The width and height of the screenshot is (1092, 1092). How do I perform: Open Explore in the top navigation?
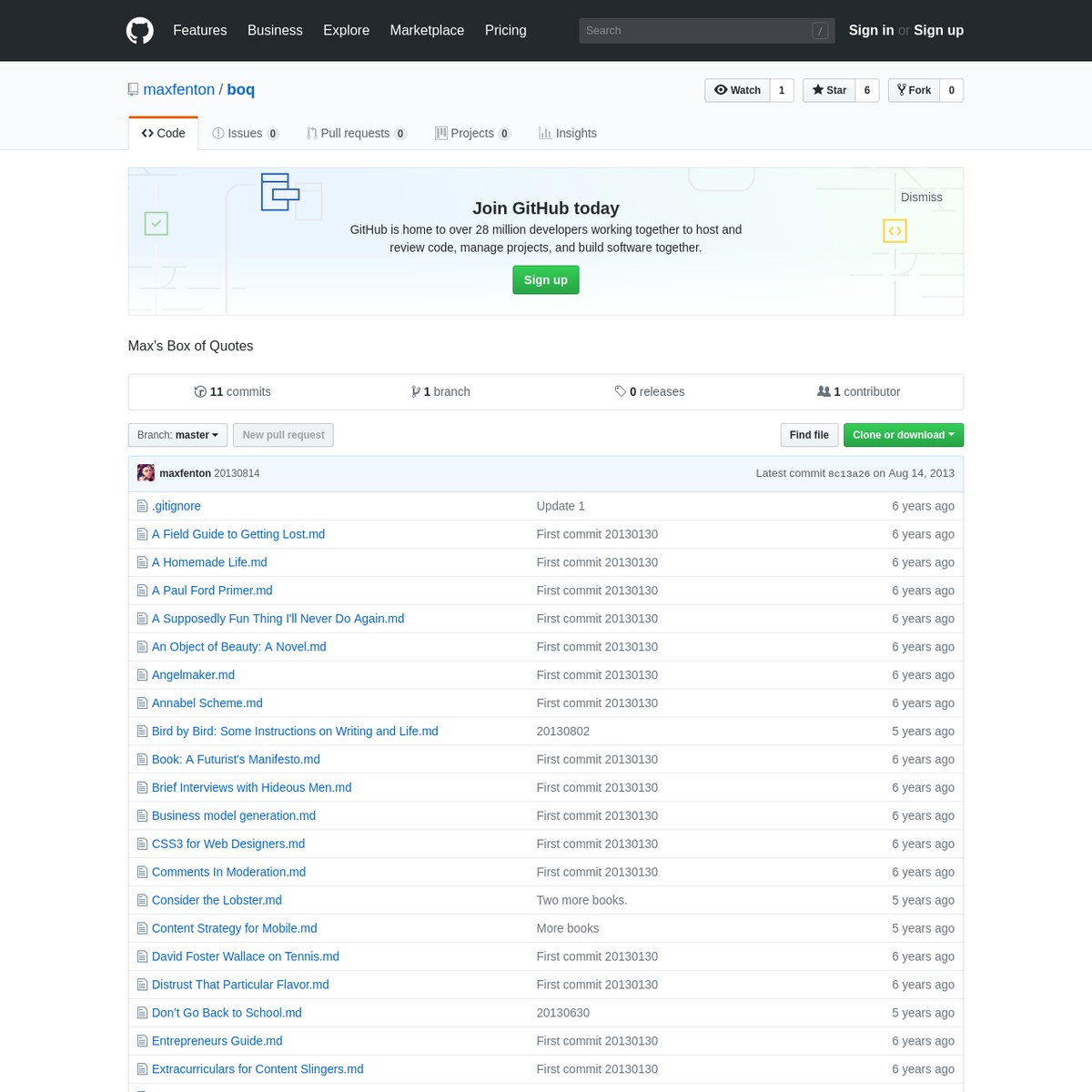click(346, 30)
